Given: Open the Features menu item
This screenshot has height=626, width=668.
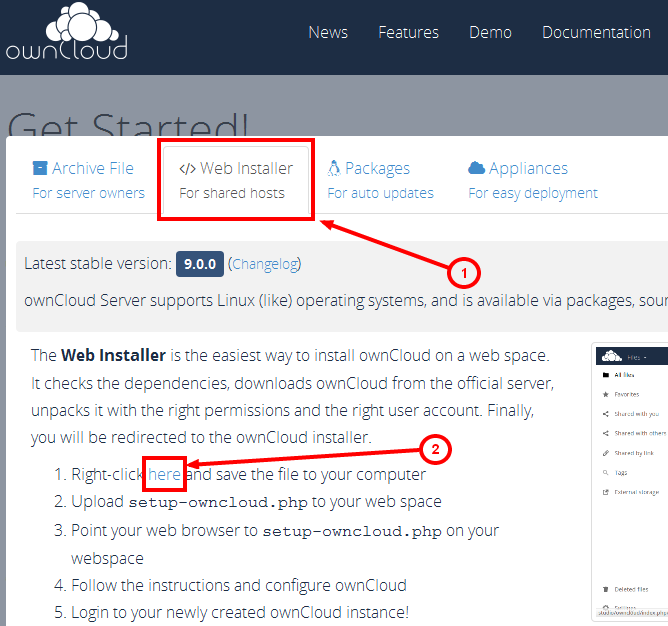Looking at the screenshot, I should [x=409, y=32].
